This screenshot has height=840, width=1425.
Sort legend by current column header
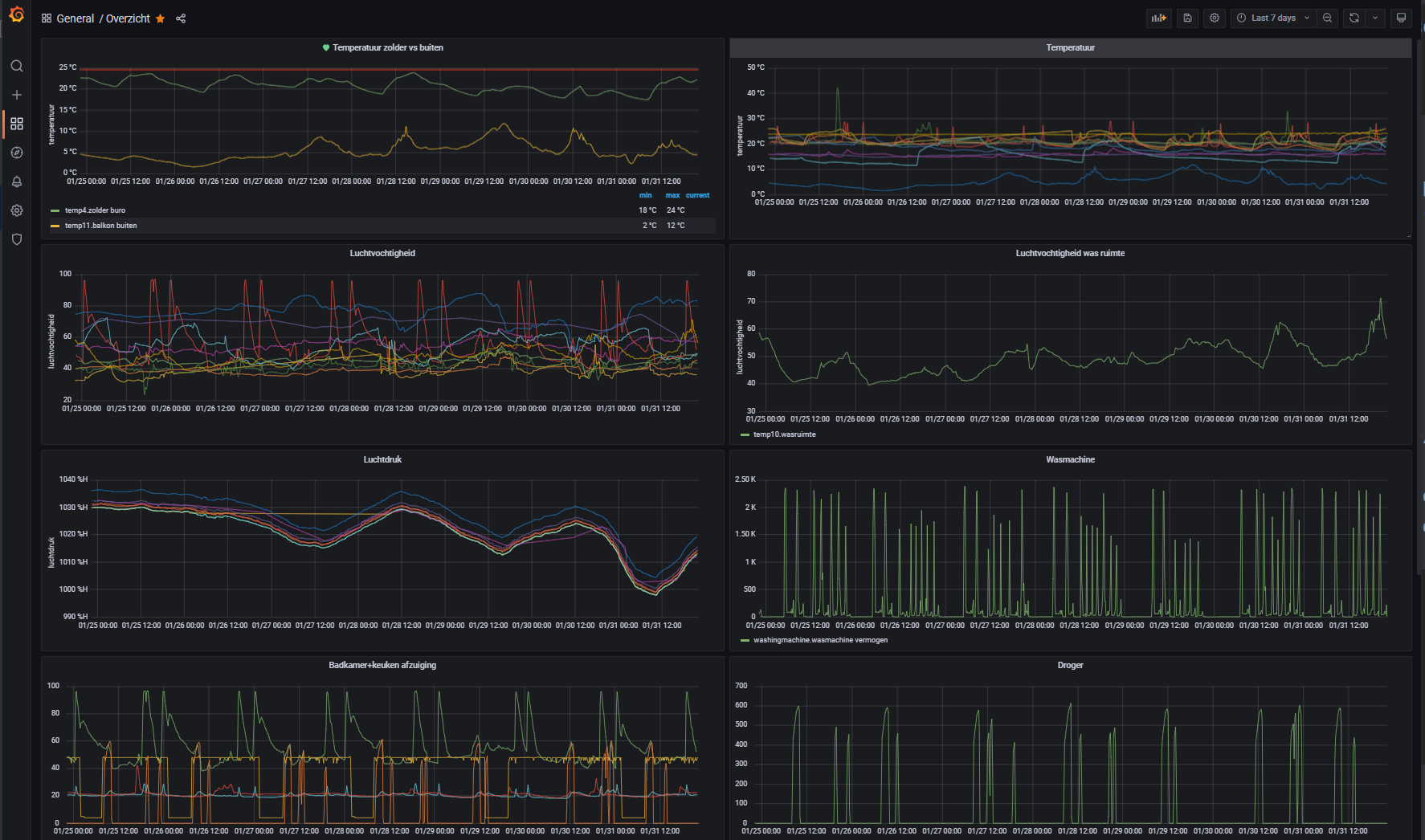tap(697, 195)
